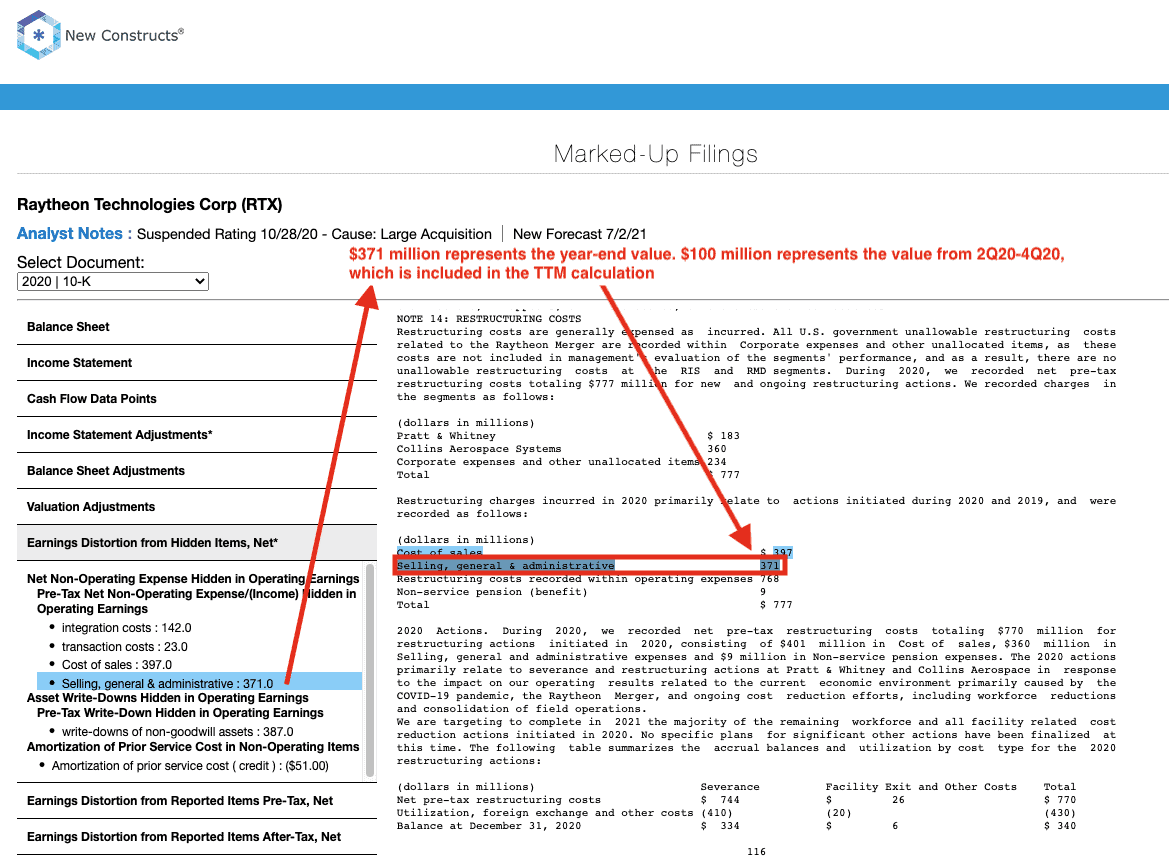This screenshot has width=1169, height=867.
Task: Select the integration costs : 142.0 item
Action: point(126,628)
